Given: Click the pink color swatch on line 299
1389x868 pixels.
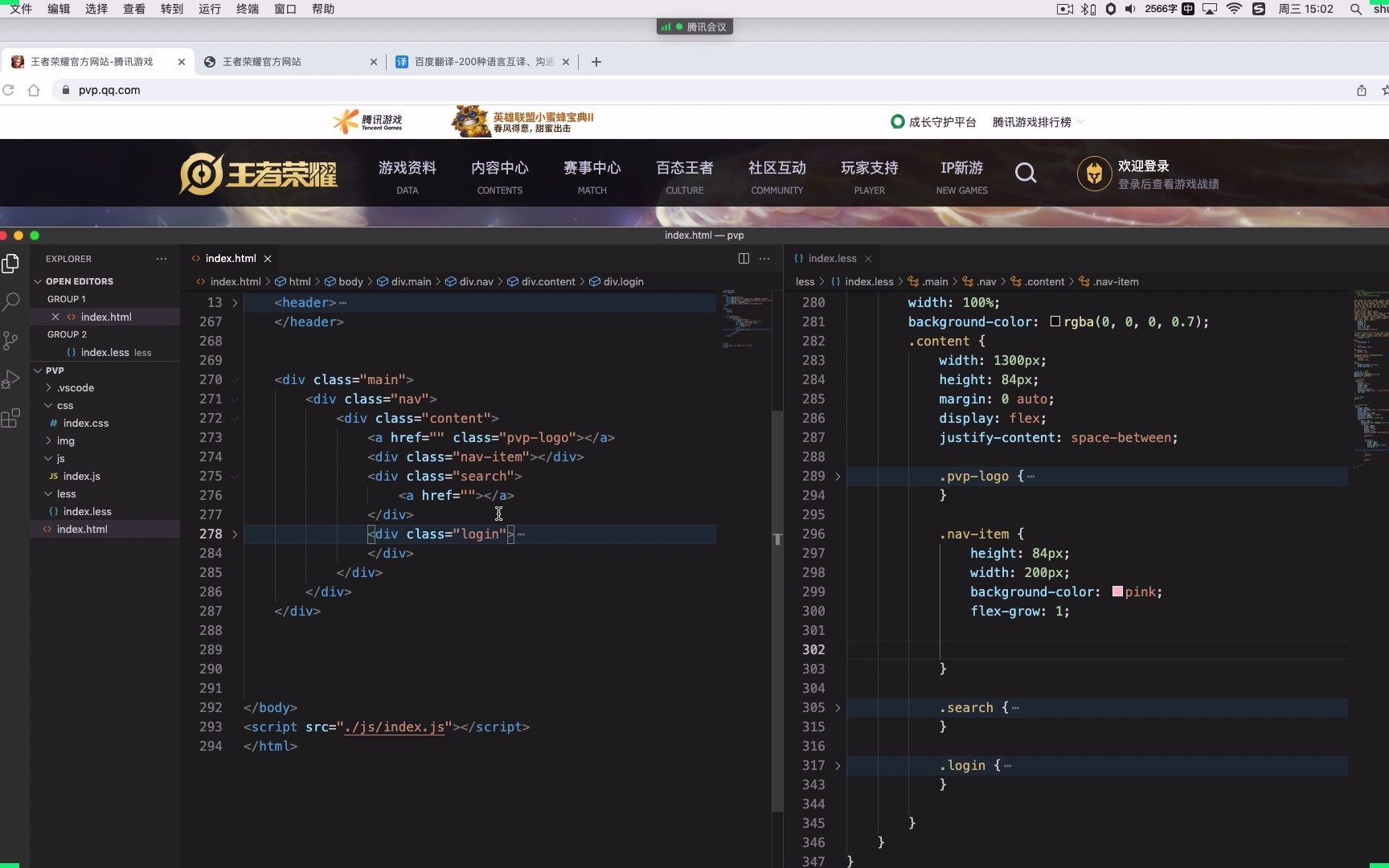Looking at the screenshot, I should (x=1117, y=592).
